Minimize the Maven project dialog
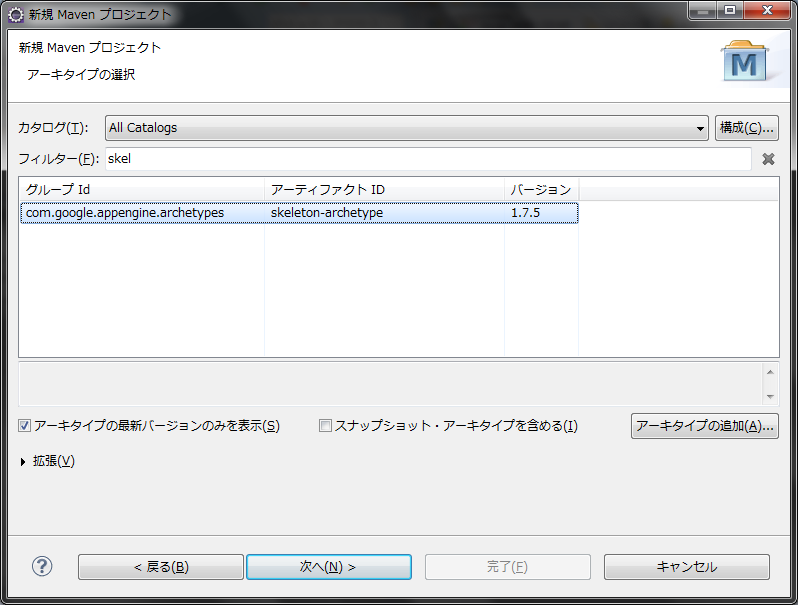 pos(703,10)
